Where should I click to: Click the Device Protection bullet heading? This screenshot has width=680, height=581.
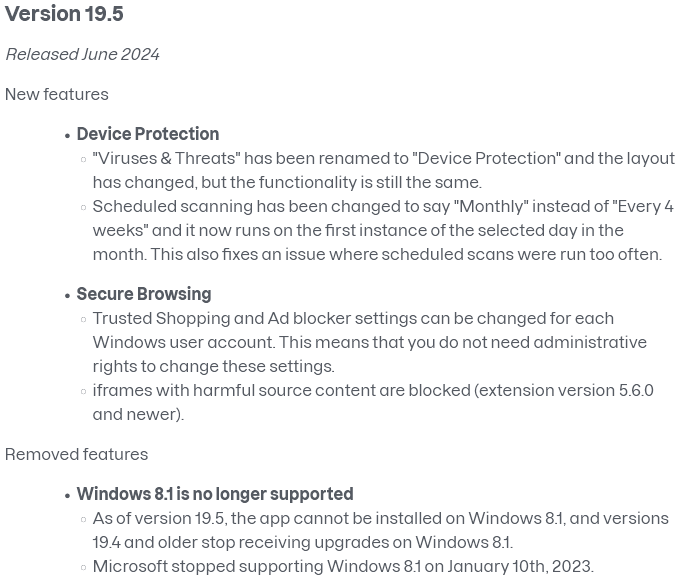pos(148,134)
